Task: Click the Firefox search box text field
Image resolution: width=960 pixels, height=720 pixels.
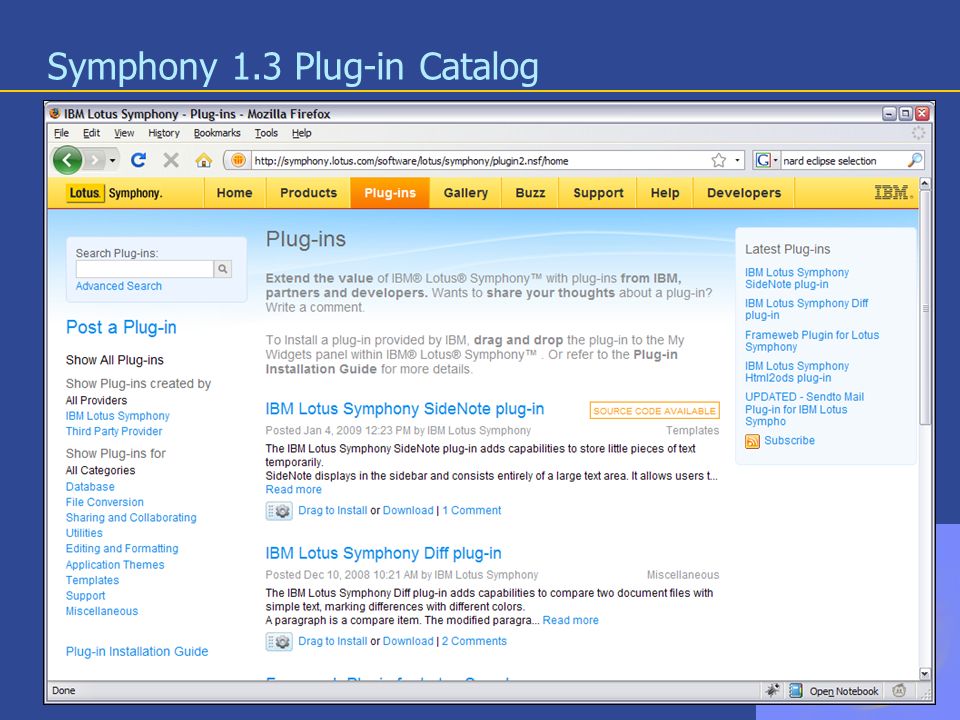Action: click(844, 160)
